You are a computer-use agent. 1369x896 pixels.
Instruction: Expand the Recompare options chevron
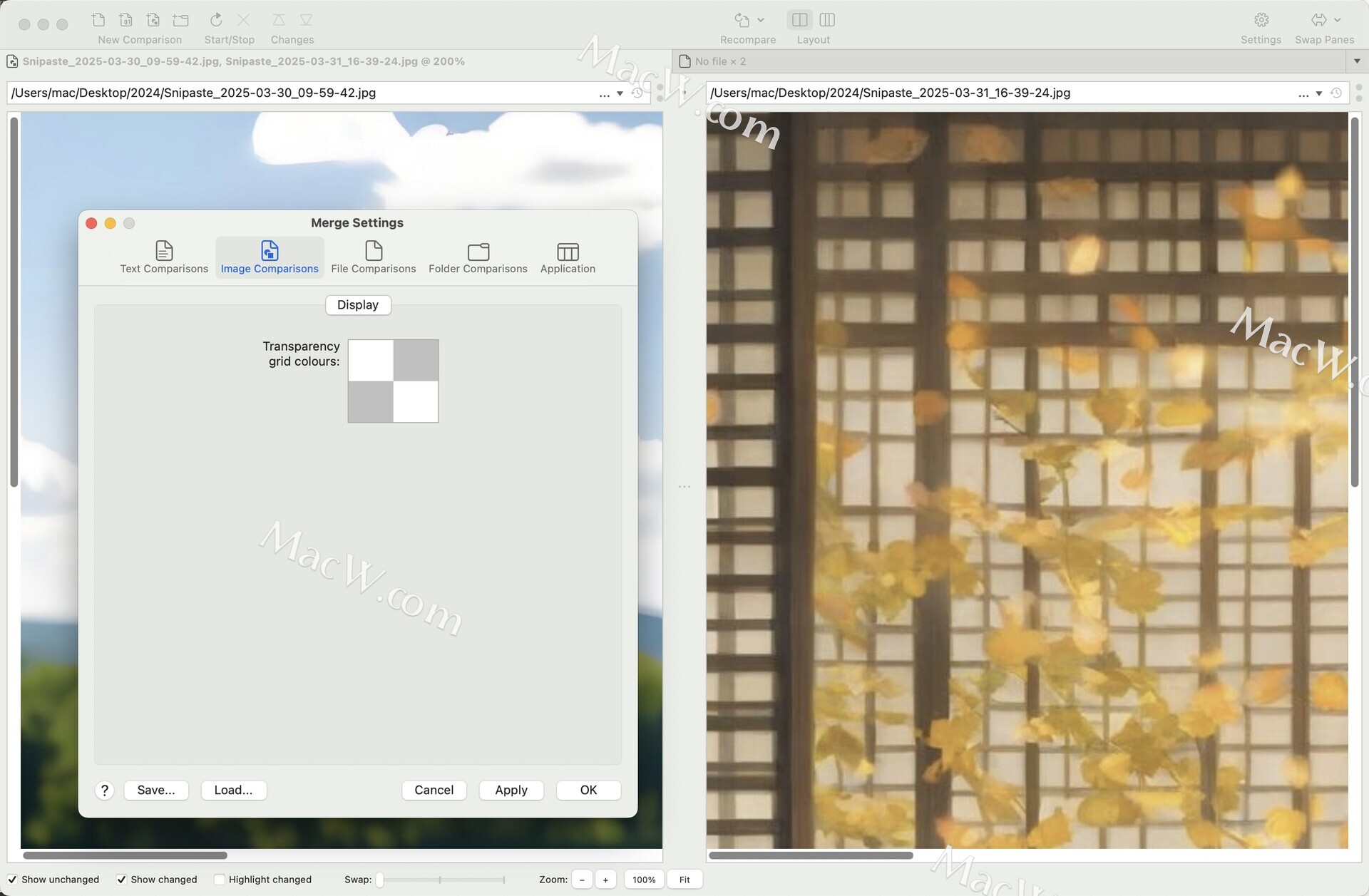[x=761, y=20]
